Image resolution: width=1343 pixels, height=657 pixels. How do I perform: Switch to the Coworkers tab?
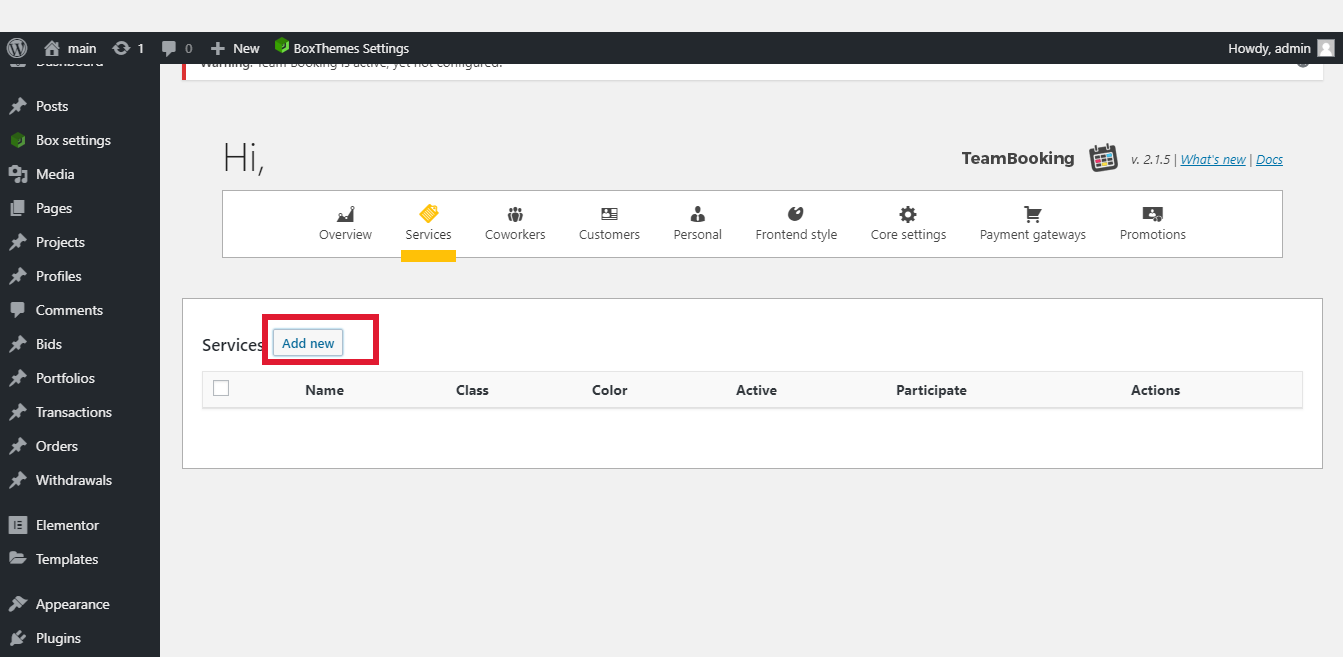pos(515,224)
